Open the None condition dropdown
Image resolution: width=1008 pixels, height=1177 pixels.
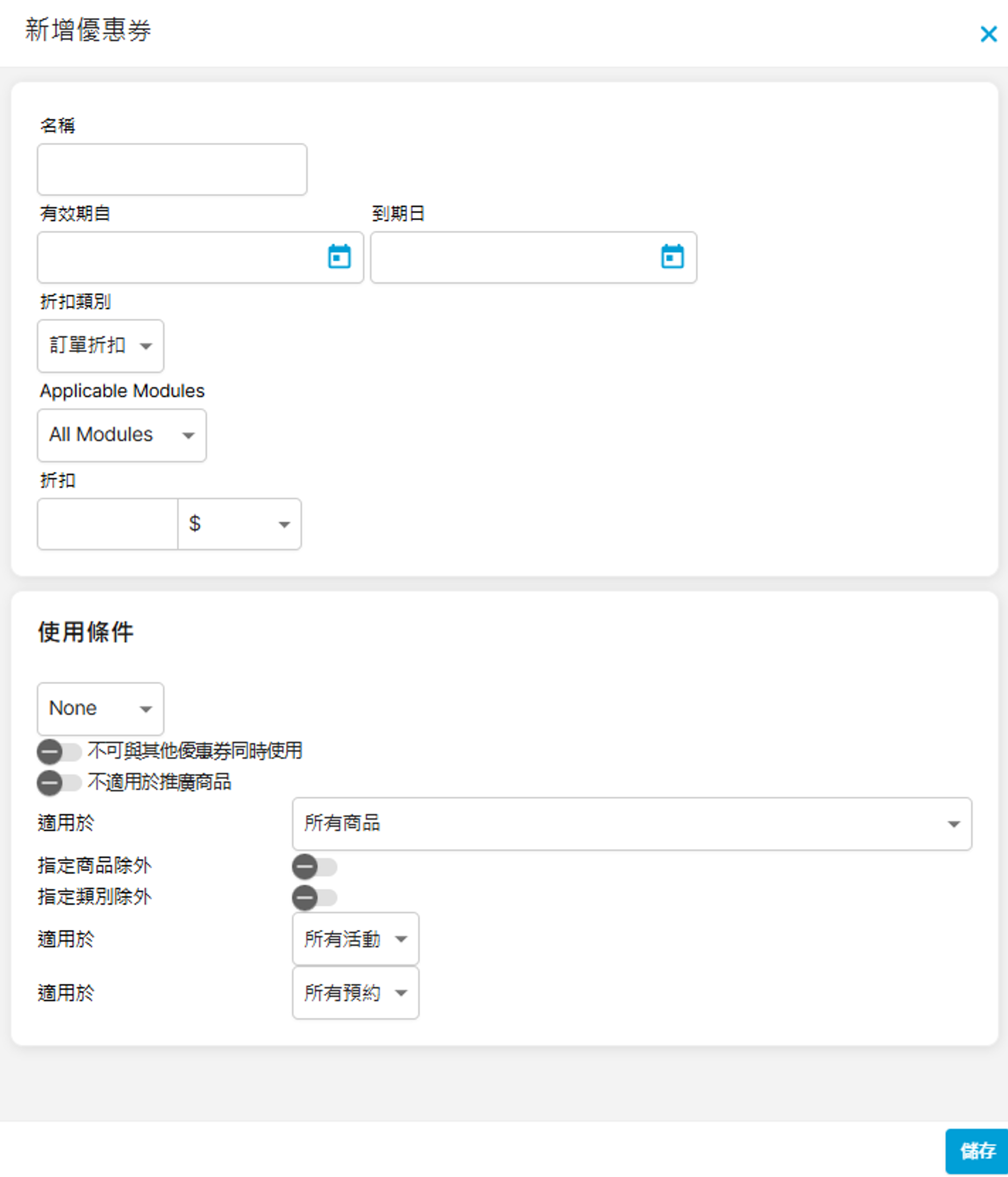(100, 709)
